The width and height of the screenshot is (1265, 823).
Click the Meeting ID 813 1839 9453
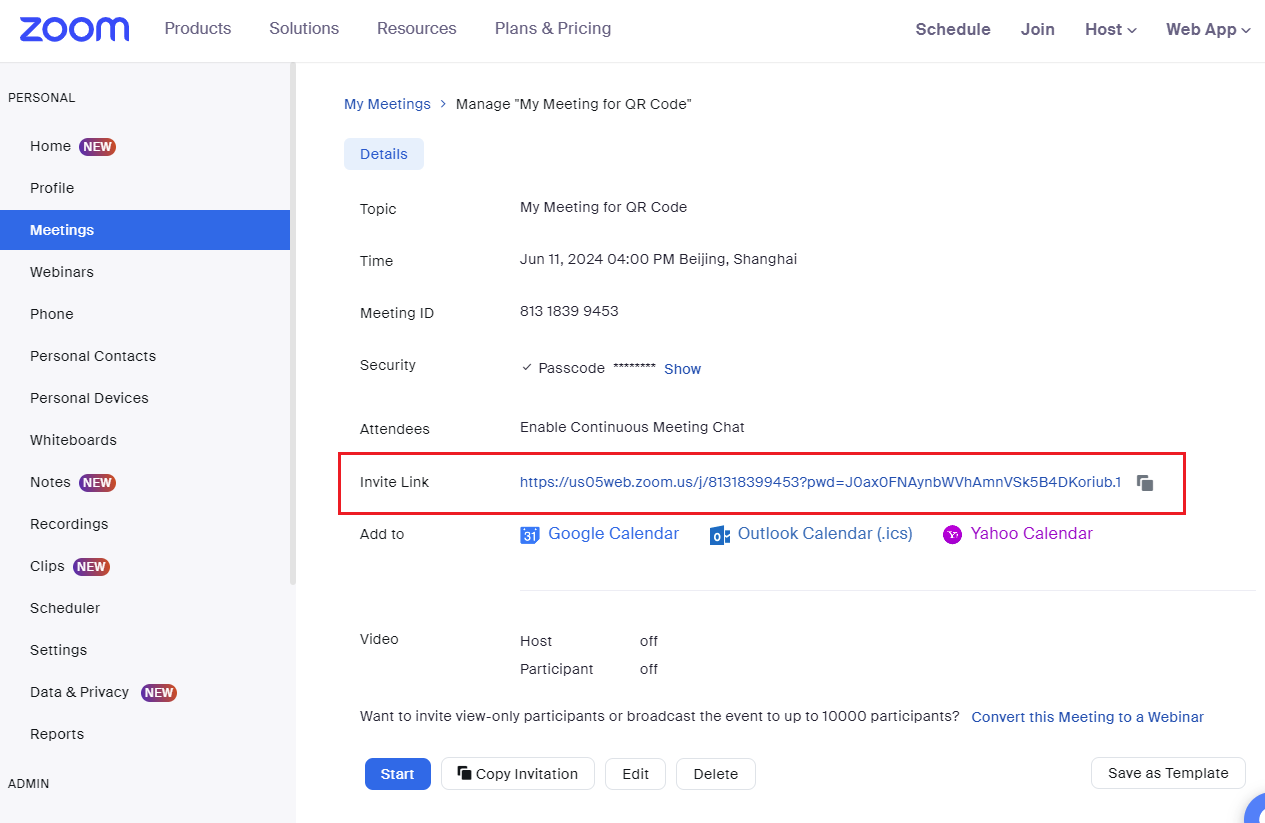(569, 311)
